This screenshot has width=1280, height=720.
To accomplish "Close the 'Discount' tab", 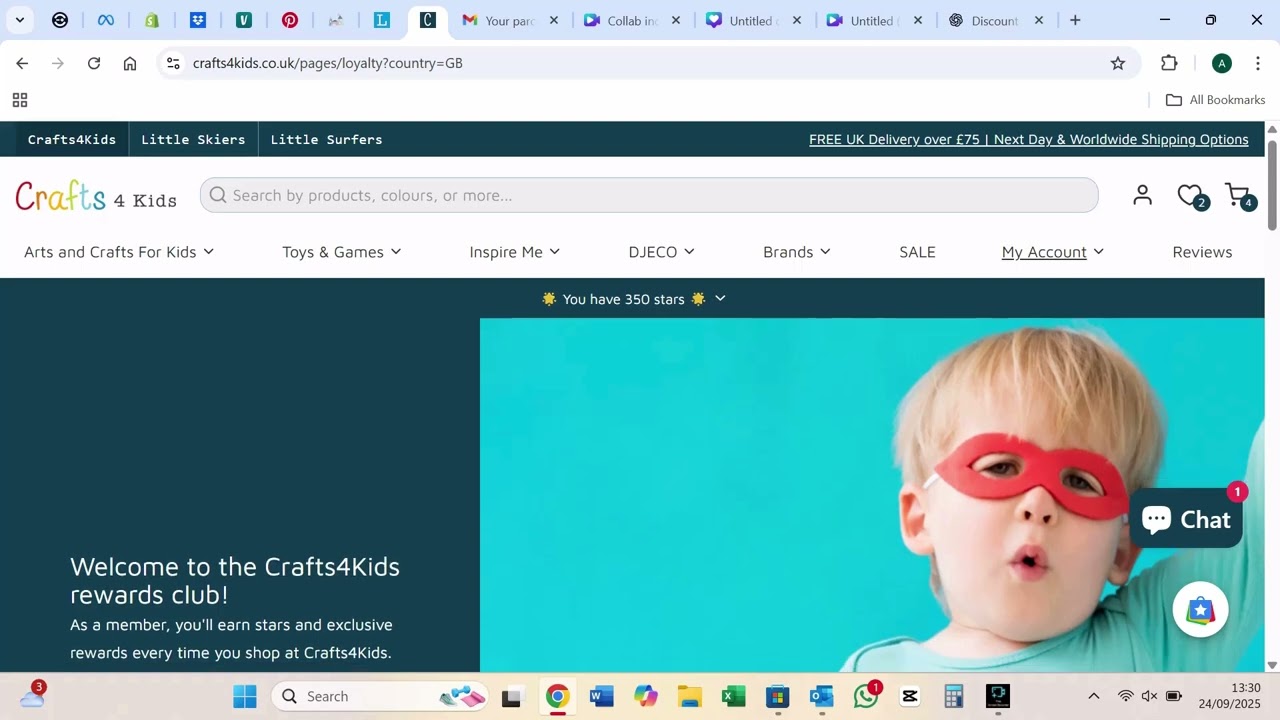I will click(1039, 20).
